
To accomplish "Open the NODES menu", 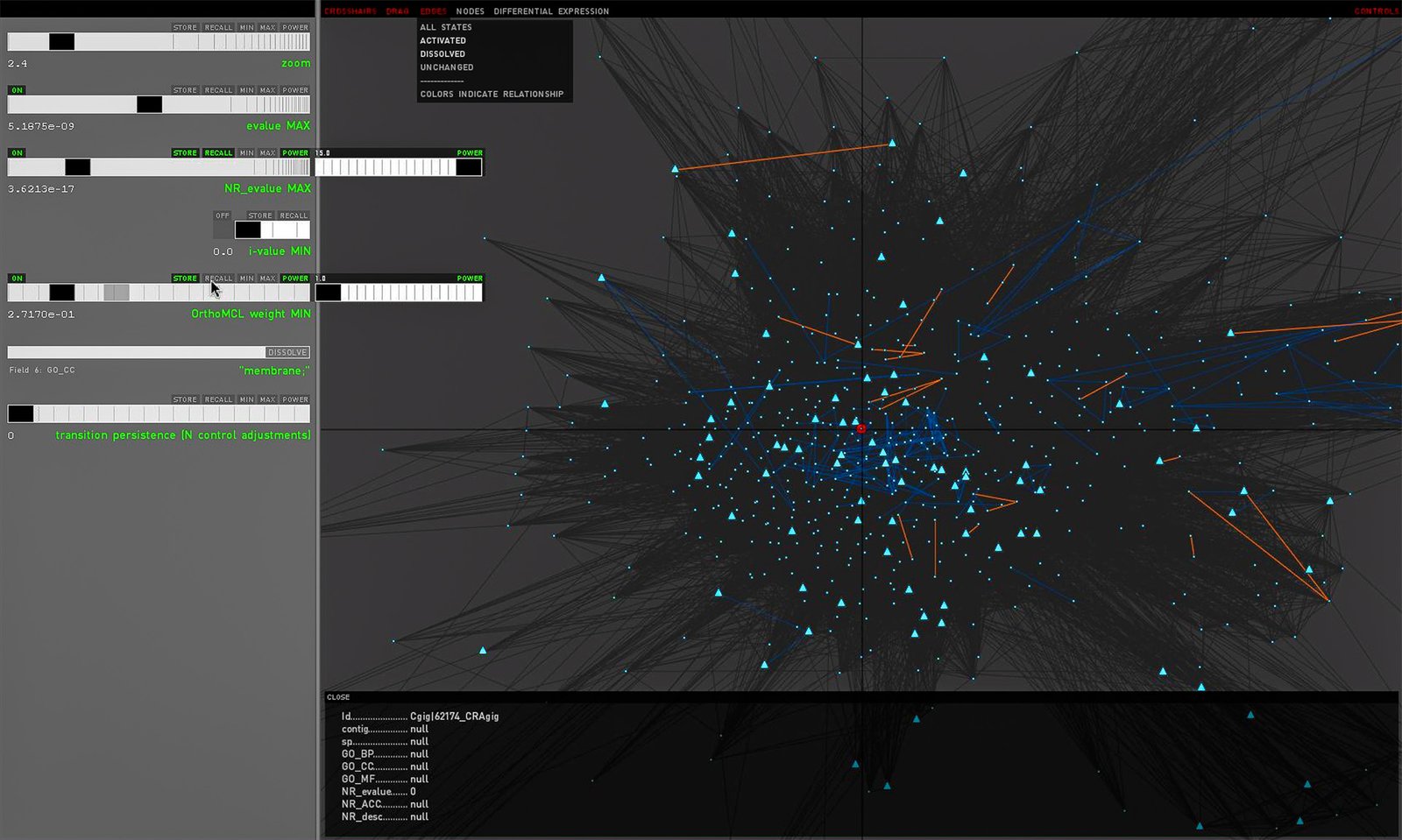I will point(470,11).
